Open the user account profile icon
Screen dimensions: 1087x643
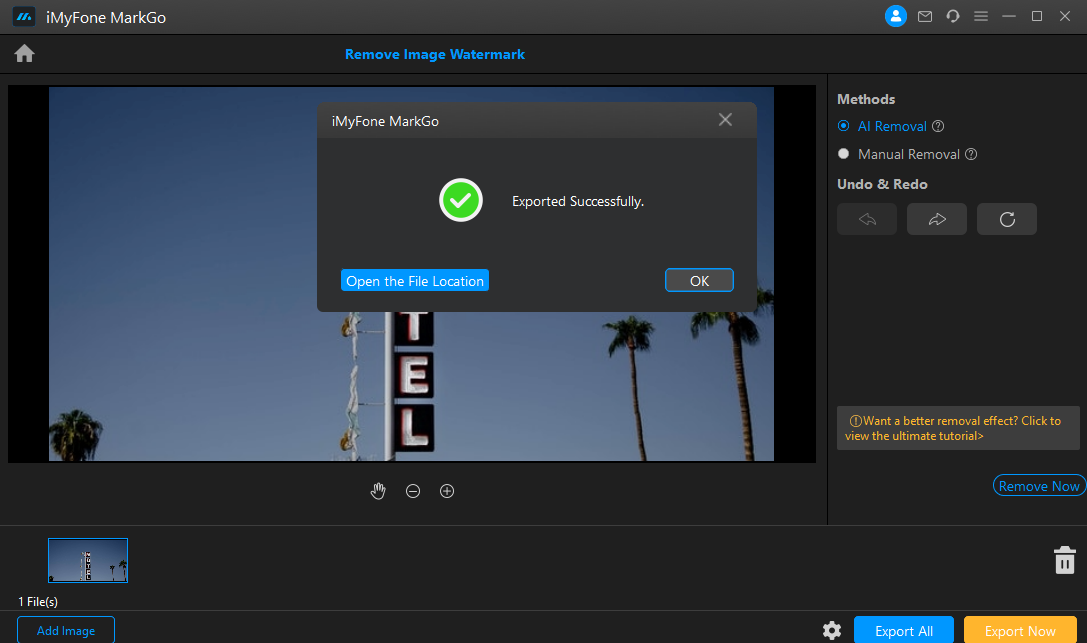(895, 16)
